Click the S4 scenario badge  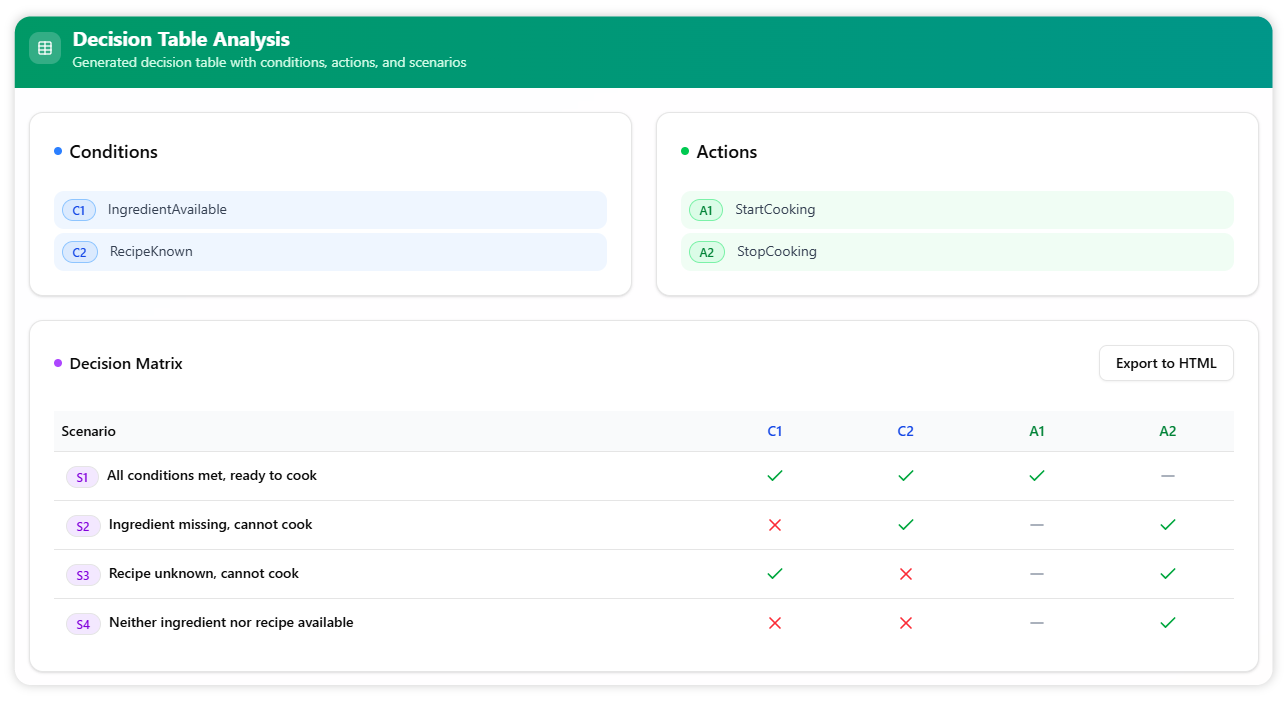pyautogui.click(x=83, y=624)
